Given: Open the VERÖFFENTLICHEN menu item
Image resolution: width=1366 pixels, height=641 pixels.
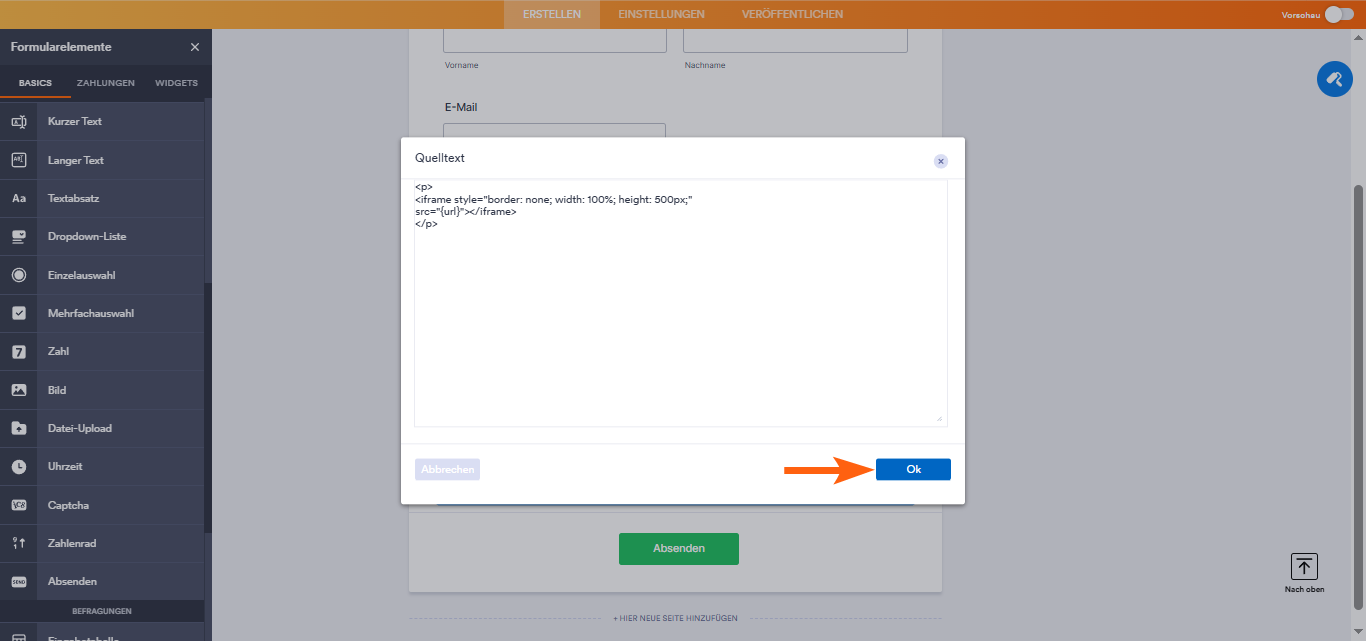Looking at the screenshot, I should pyautogui.click(x=791, y=14).
